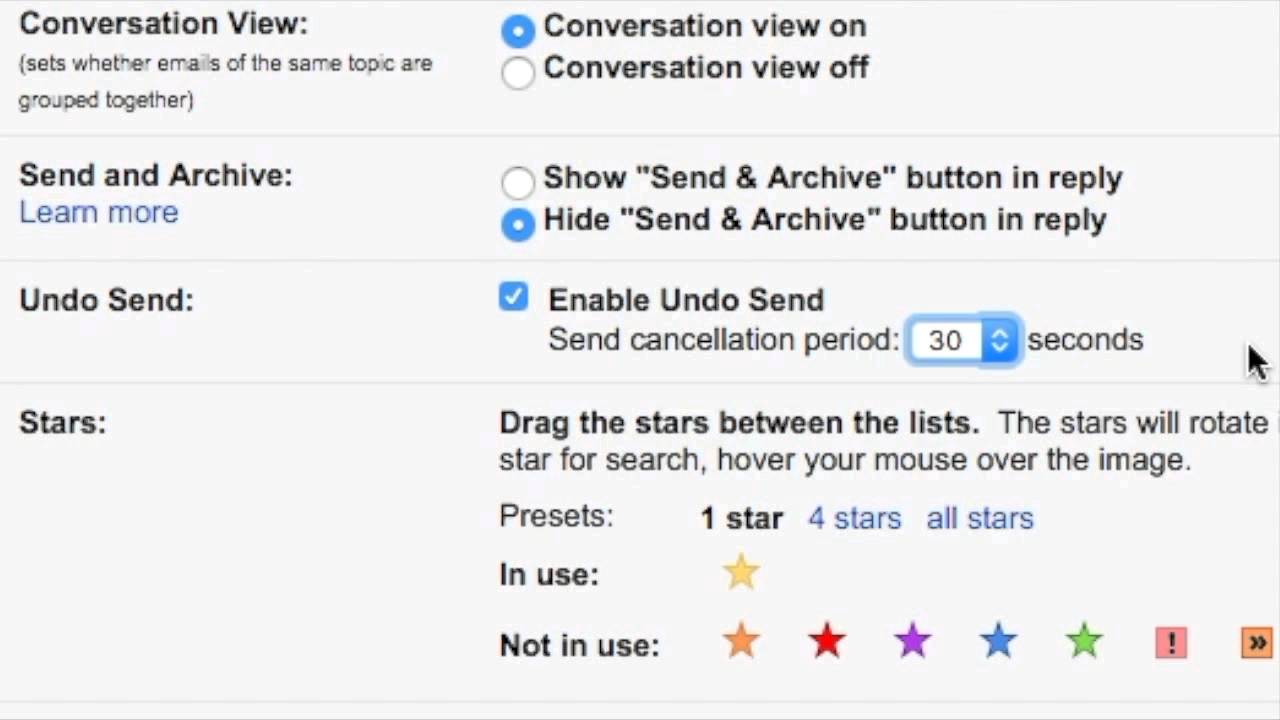Hide "Send & Archive" button in reply
Viewport: 1280px width, 720px height.
[x=518, y=224]
